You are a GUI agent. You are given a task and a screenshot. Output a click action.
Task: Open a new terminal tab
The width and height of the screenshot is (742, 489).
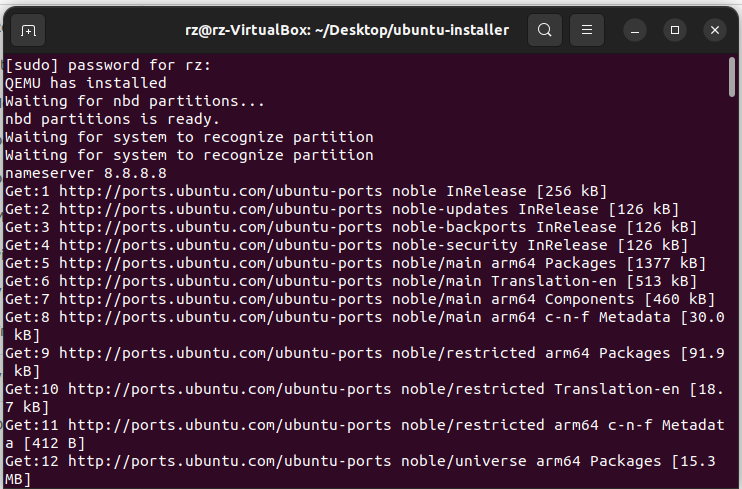[x=28, y=30]
